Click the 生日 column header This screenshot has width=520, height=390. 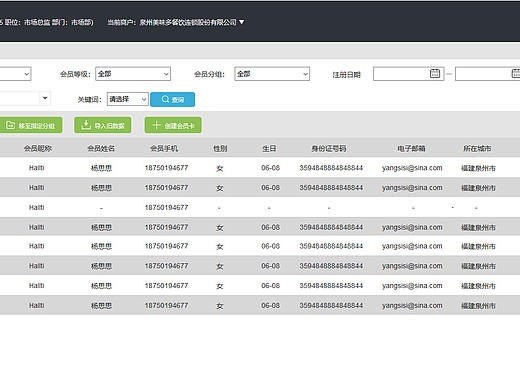pyautogui.click(x=269, y=148)
